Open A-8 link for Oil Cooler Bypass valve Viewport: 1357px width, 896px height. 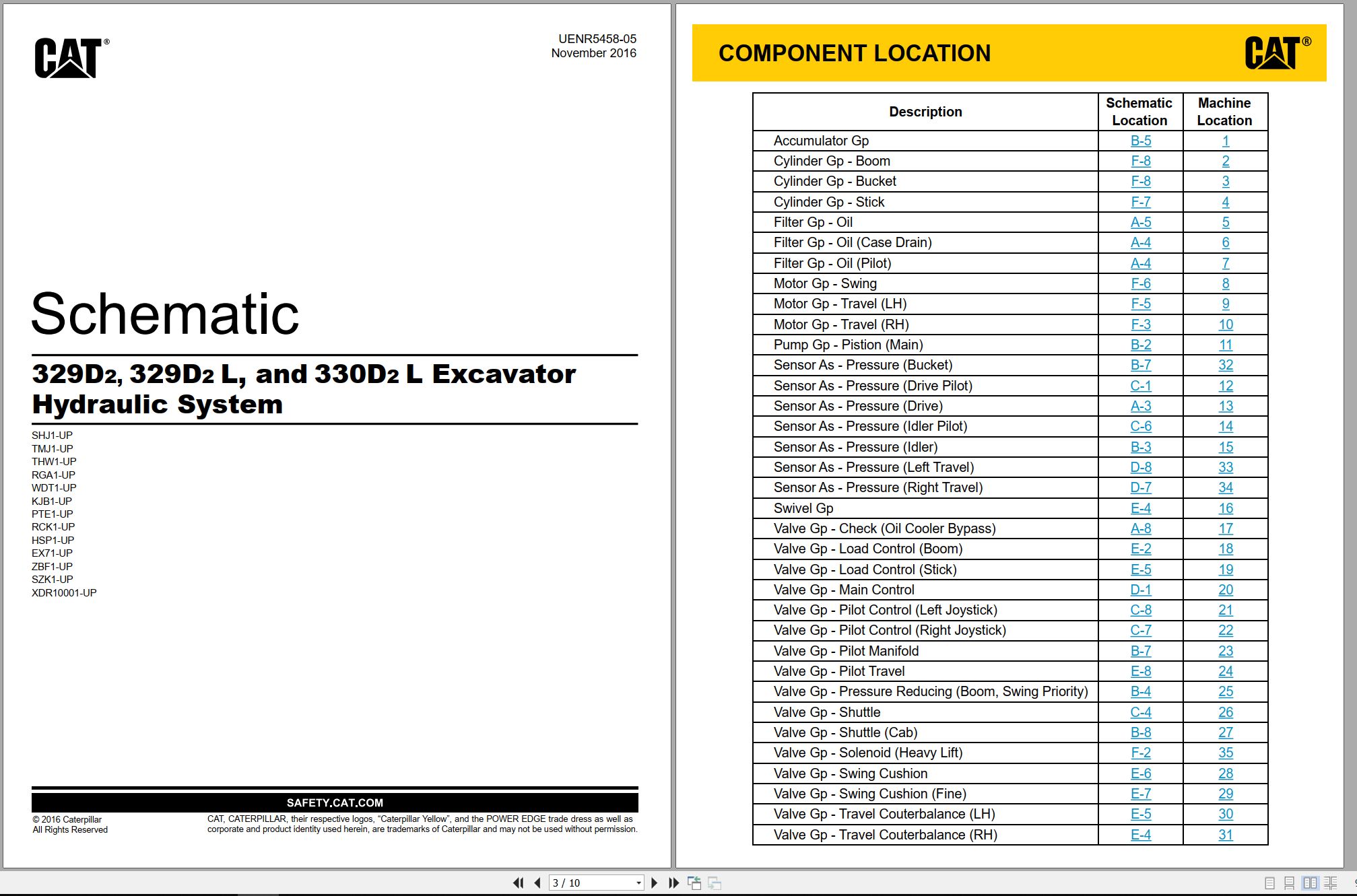pos(1141,528)
